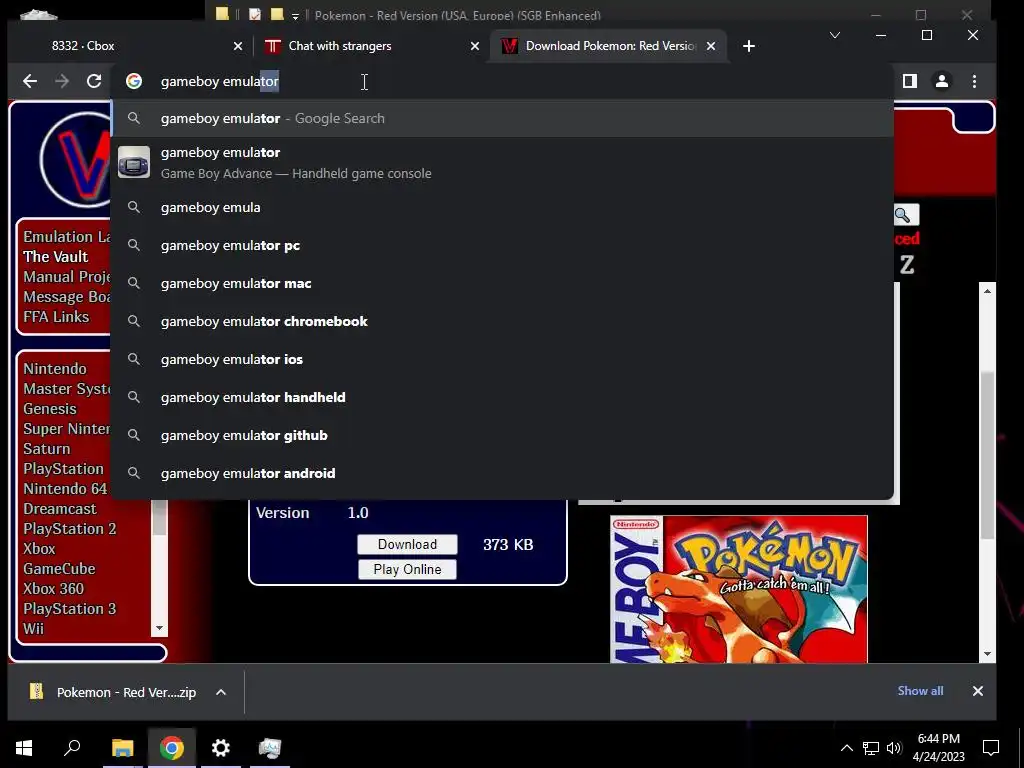1024x768 pixels.
Task: Click systems list scroll down arrow
Action: point(159,628)
